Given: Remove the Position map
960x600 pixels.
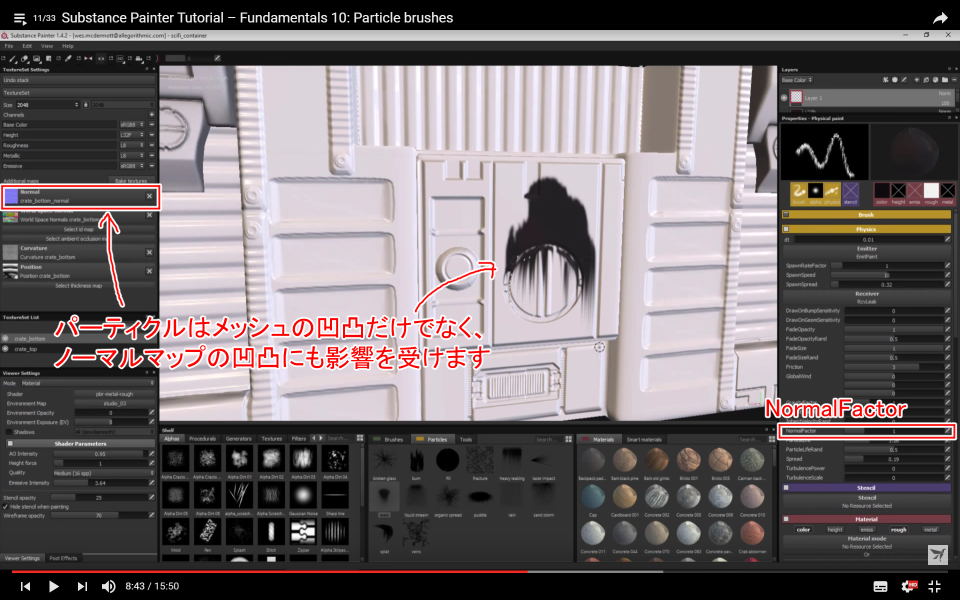Looking at the screenshot, I should (149, 271).
